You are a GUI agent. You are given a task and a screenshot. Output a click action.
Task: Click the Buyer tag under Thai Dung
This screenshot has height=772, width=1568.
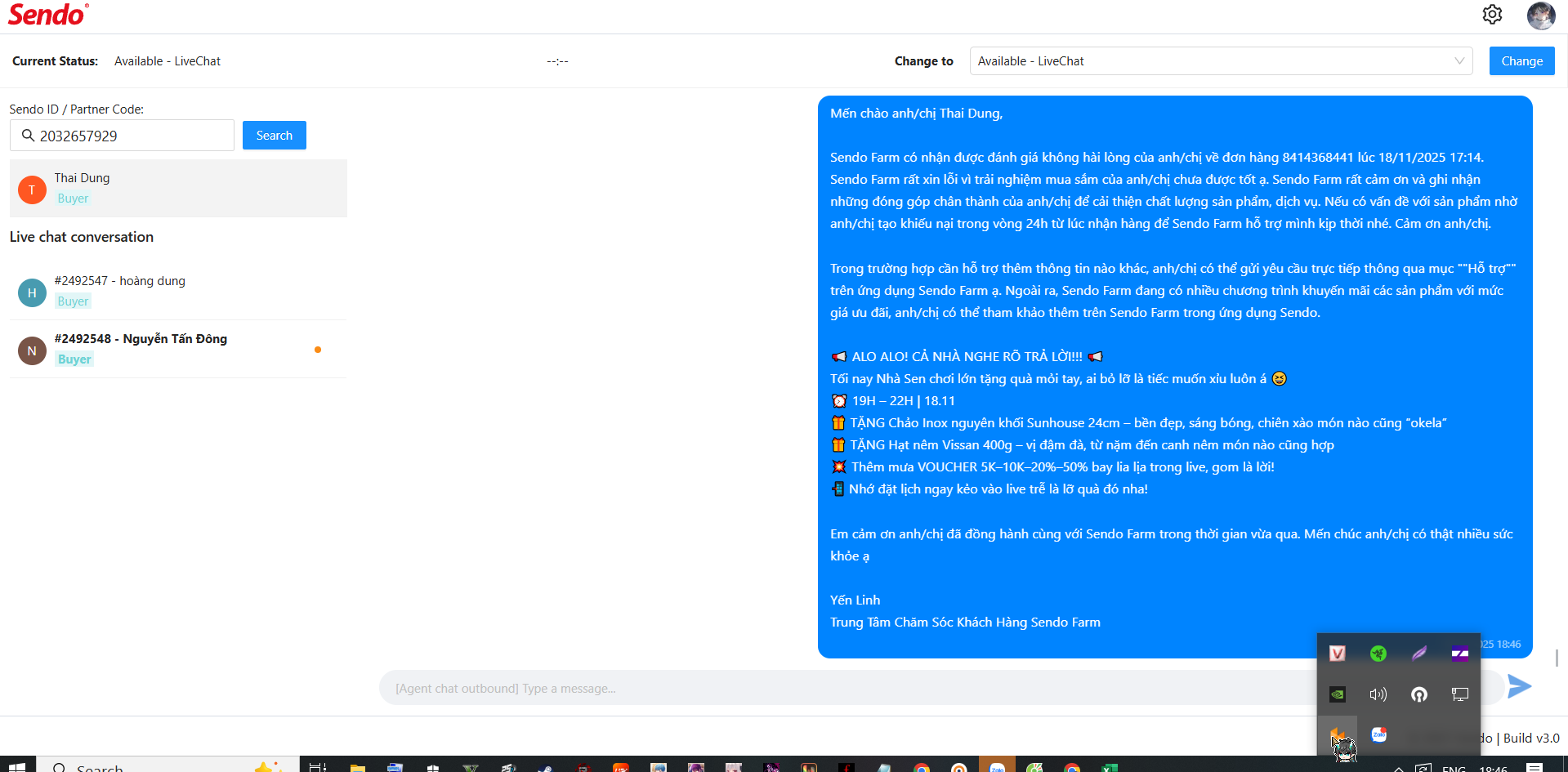coord(74,199)
